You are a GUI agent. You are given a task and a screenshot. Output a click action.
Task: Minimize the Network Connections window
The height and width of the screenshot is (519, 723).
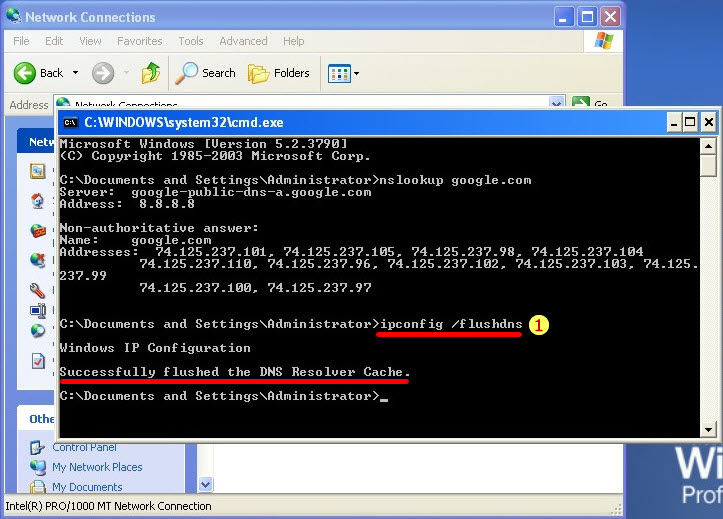coord(563,17)
